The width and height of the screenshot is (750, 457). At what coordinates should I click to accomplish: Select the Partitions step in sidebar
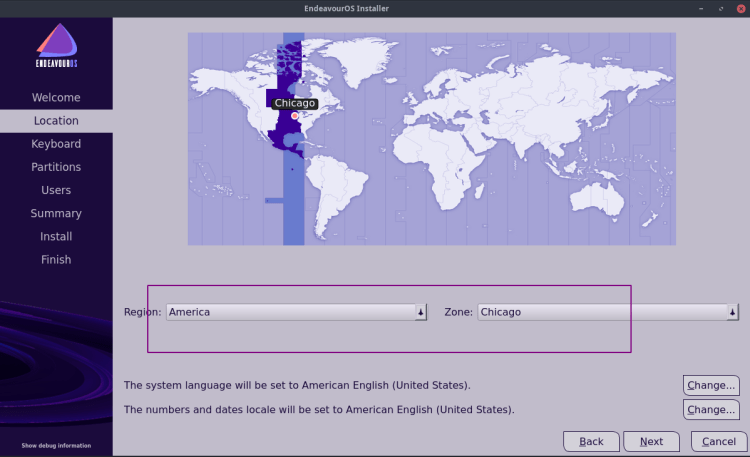56,167
